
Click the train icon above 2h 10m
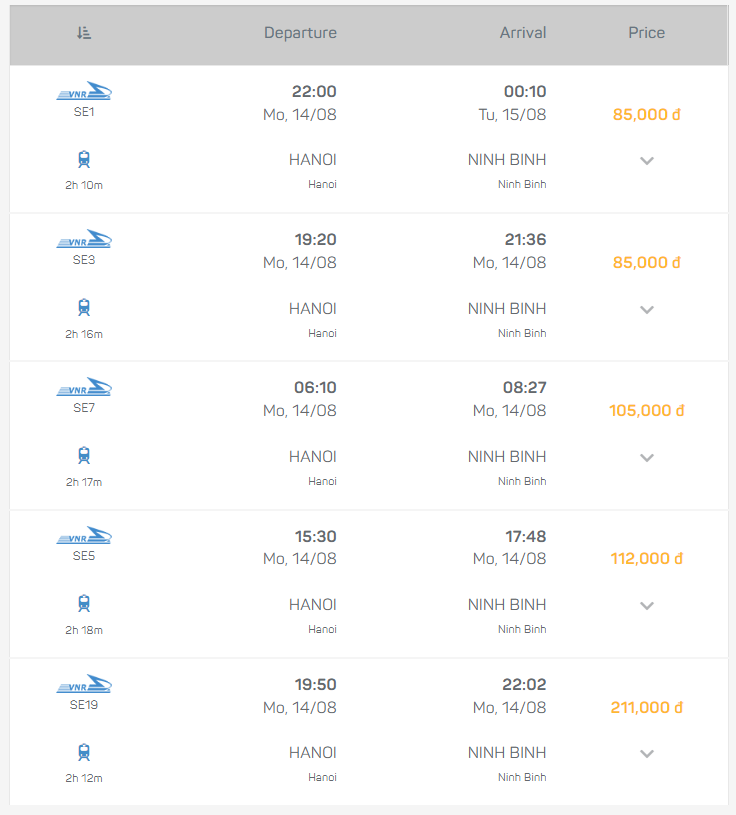84,159
